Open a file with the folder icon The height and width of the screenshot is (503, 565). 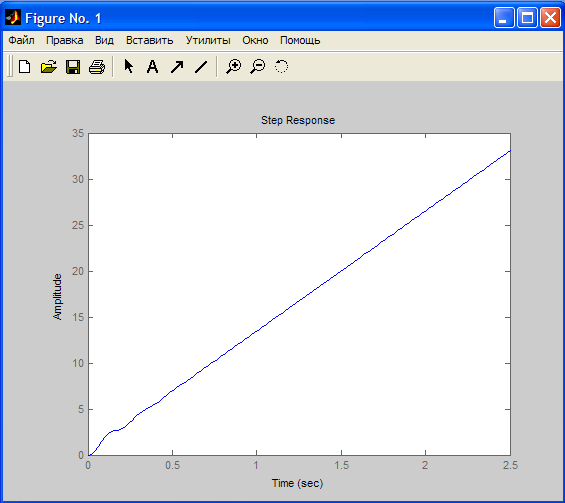coord(49,67)
